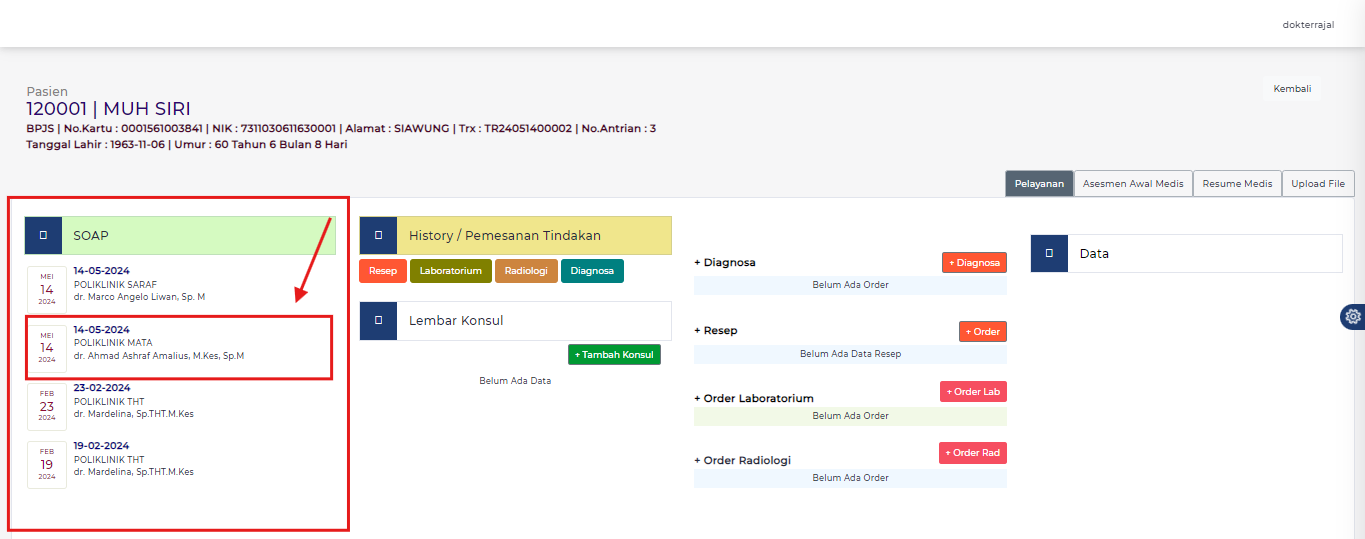Click the + Order Lab button
Viewport: 1365px width, 539px height.
click(x=973, y=392)
